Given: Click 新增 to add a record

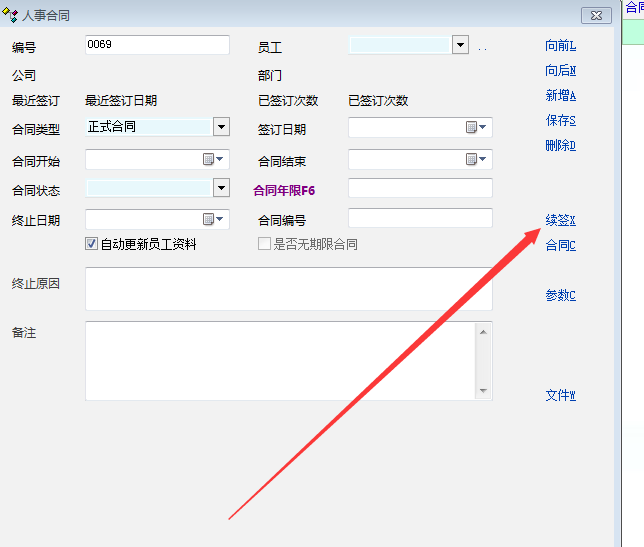Looking at the screenshot, I should (x=560, y=96).
